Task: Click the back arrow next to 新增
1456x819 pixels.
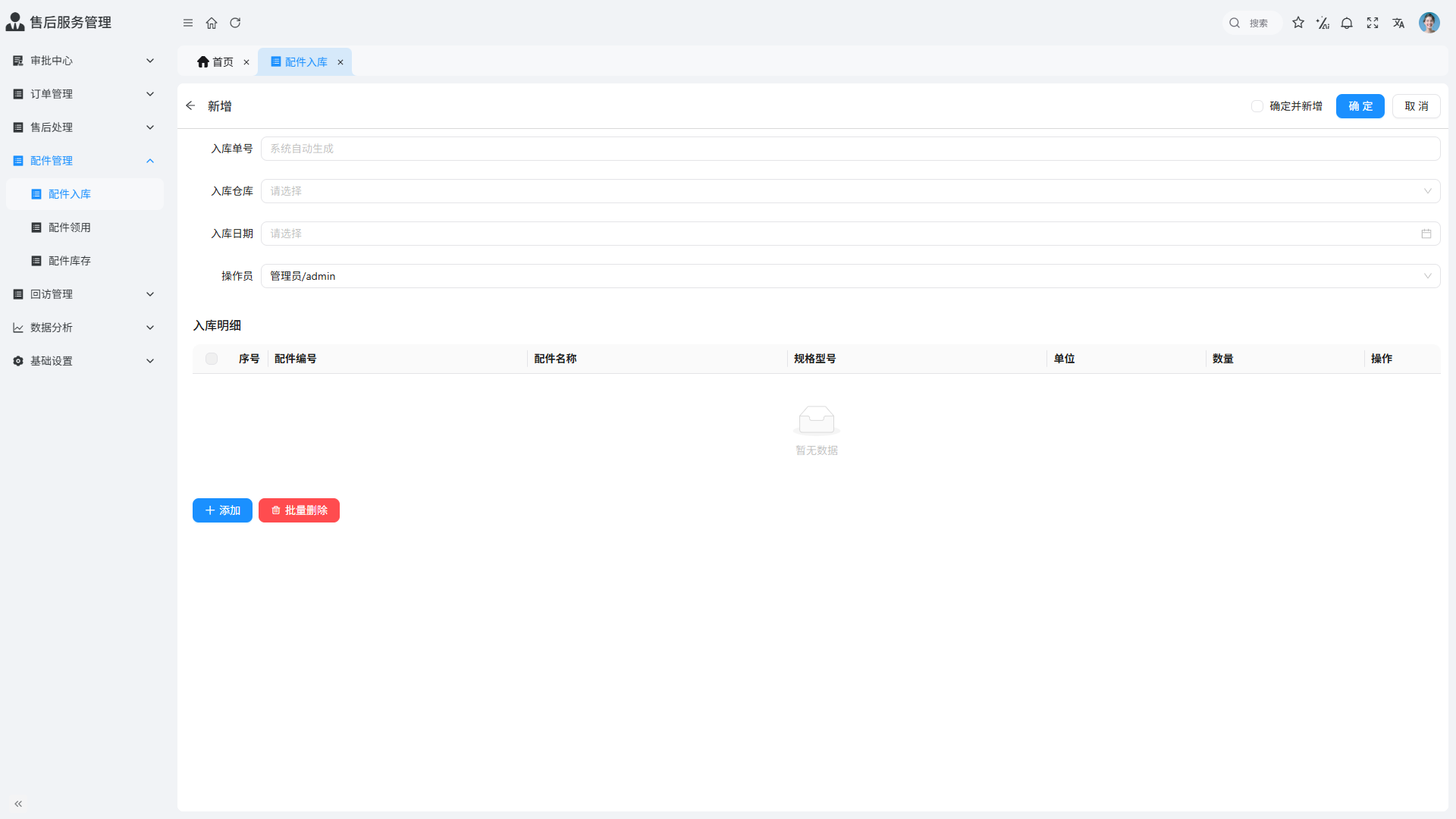Action: (190, 105)
